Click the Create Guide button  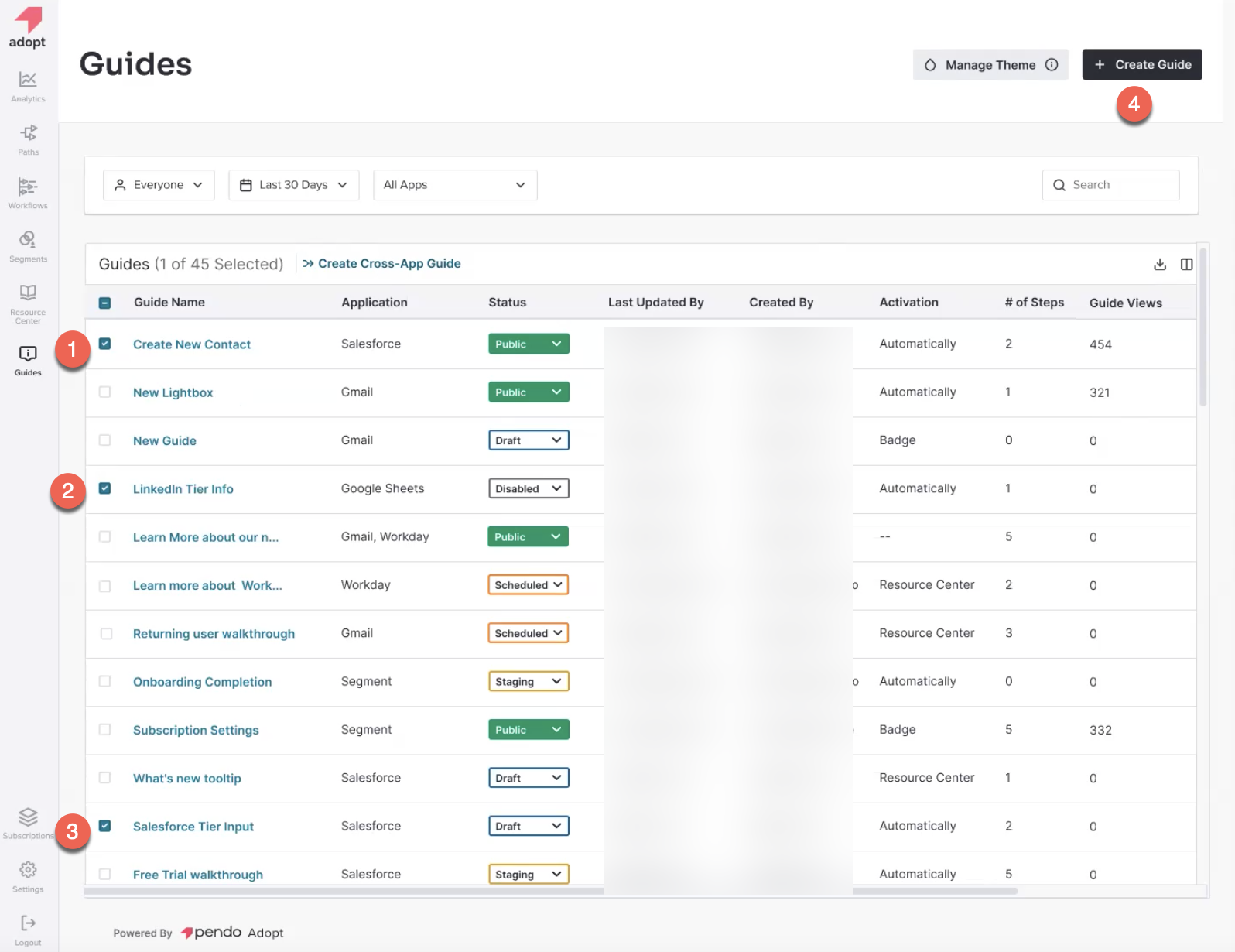point(1142,64)
